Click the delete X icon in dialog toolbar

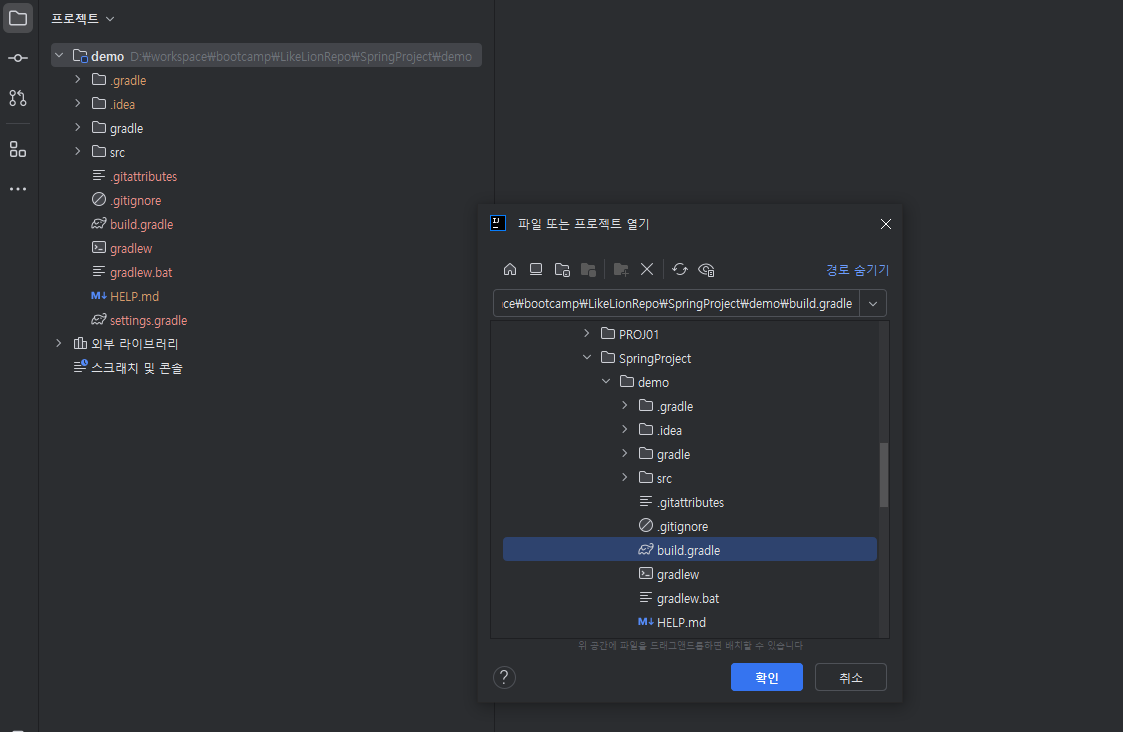pos(647,269)
